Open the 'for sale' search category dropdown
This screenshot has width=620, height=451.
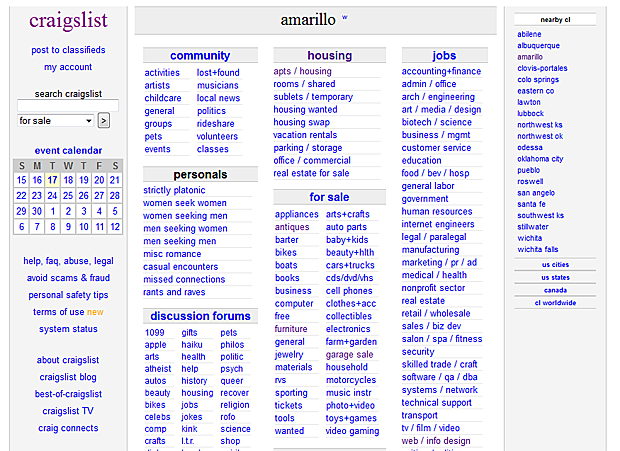coord(55,121)
